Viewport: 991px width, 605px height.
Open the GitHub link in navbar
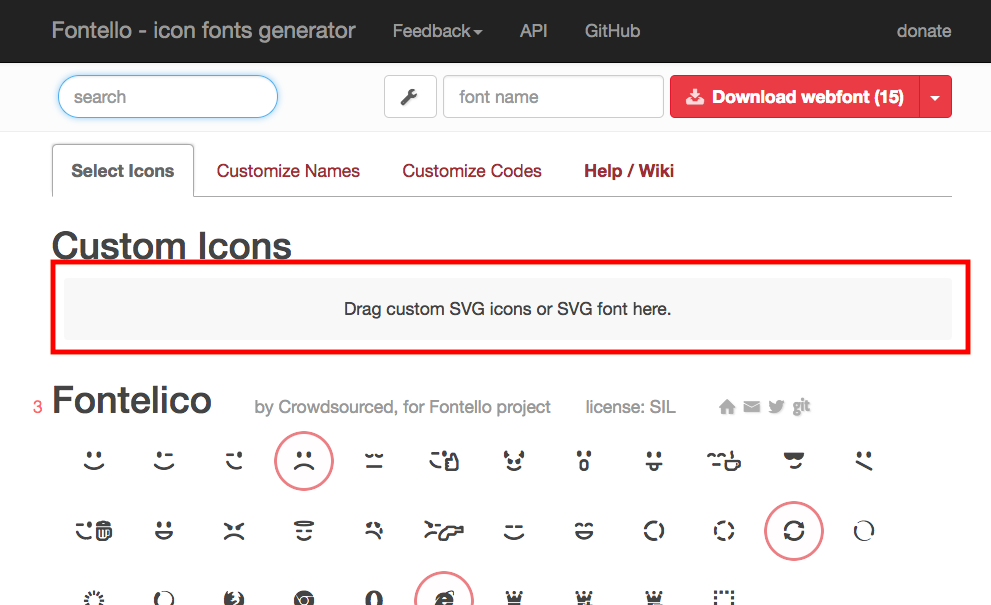coord(612,31)
